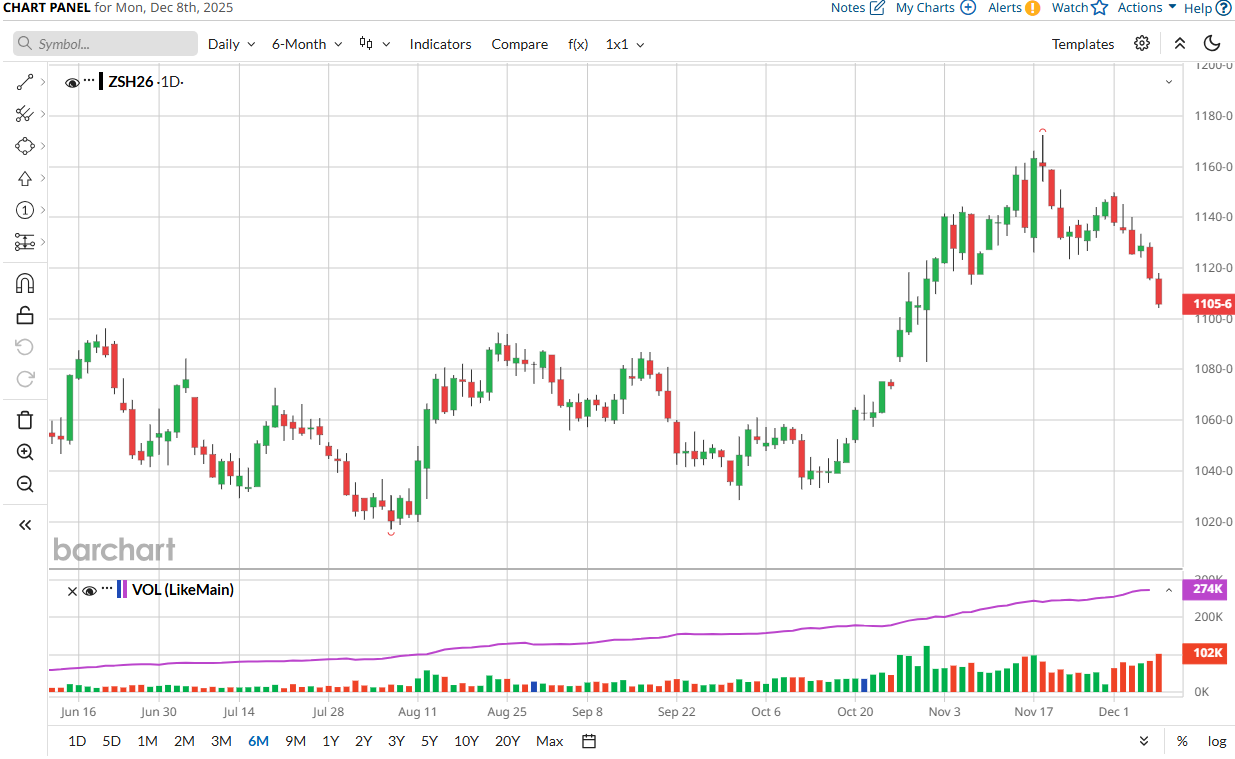The width and height of the screenshot is (1235, 759).
Task: Select the 1D range button
Action: (77, 741)
